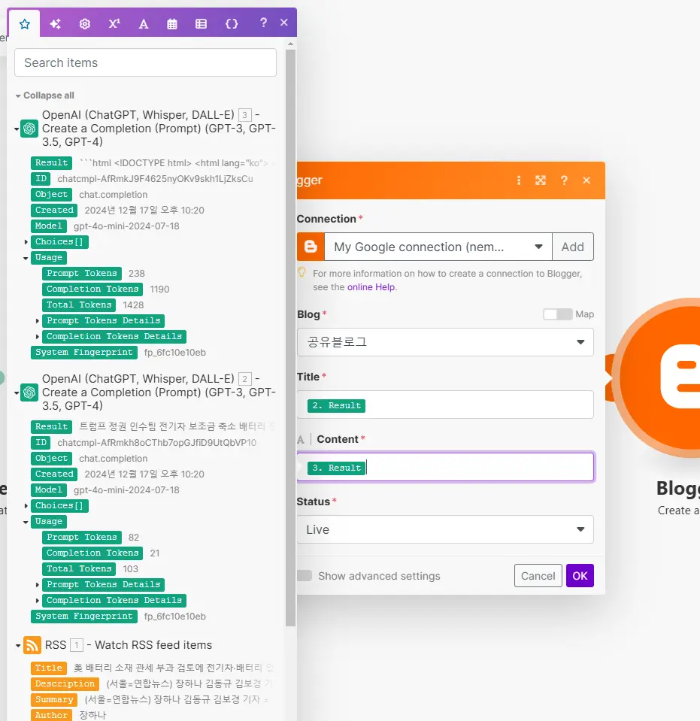Screen dimensions: 700x721
Task: Switch to the AI sparkles tab
Action: coord(55,24)
